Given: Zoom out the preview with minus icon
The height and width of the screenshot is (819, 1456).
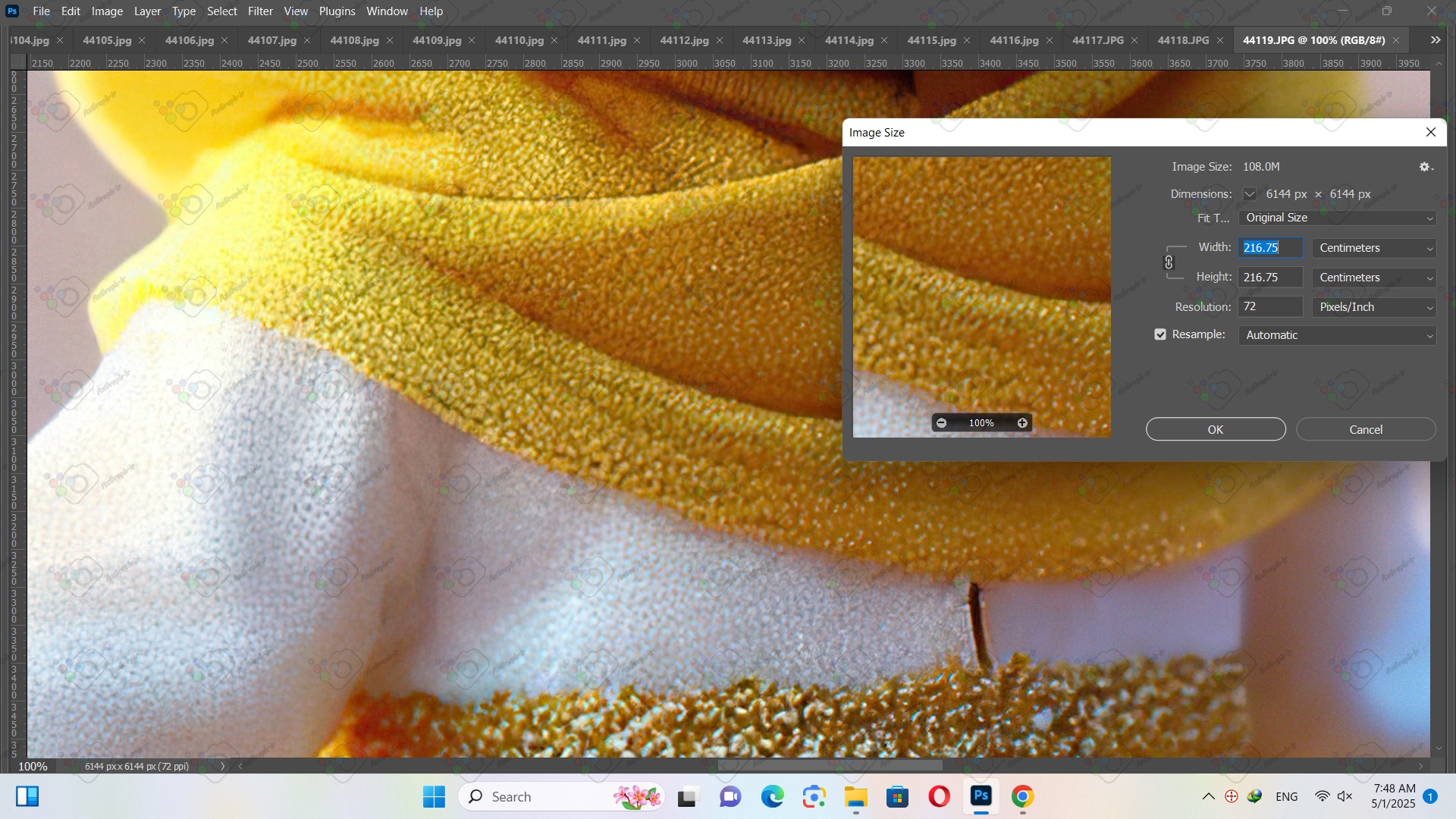Looking at the screenshot, I should 941,423.
